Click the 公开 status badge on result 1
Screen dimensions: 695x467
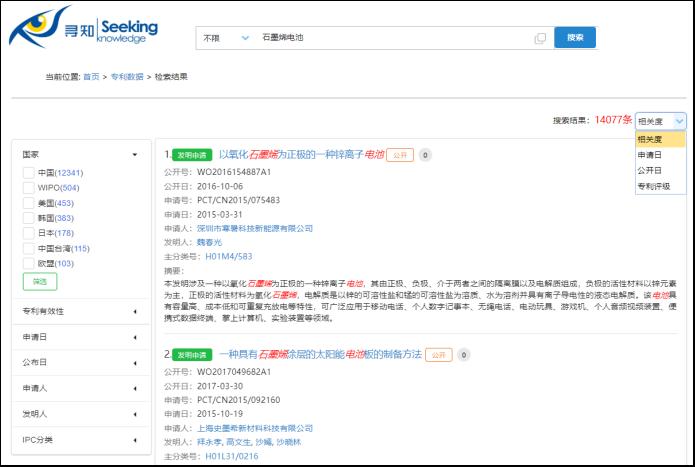400,155
